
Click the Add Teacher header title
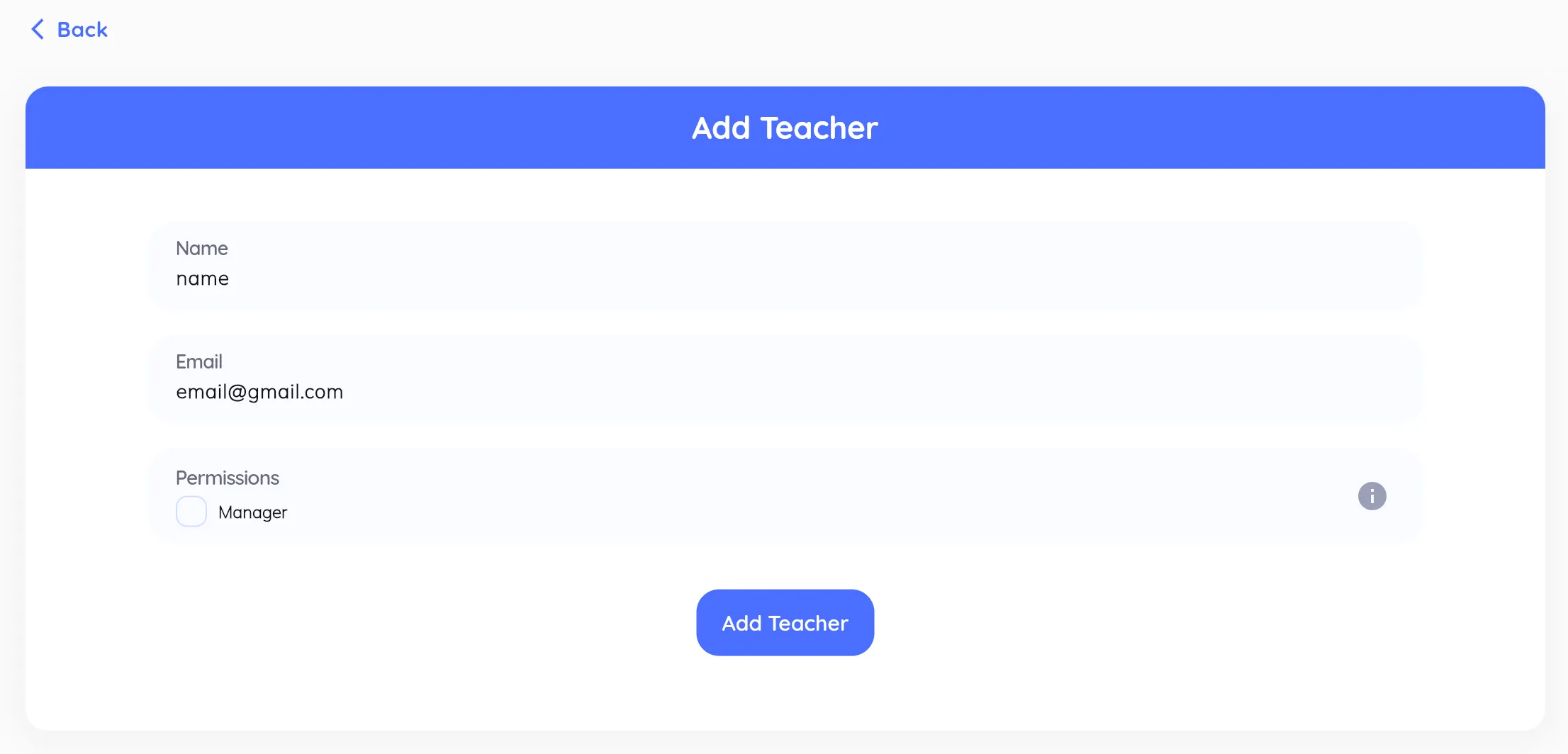click(x=785, y=128)
